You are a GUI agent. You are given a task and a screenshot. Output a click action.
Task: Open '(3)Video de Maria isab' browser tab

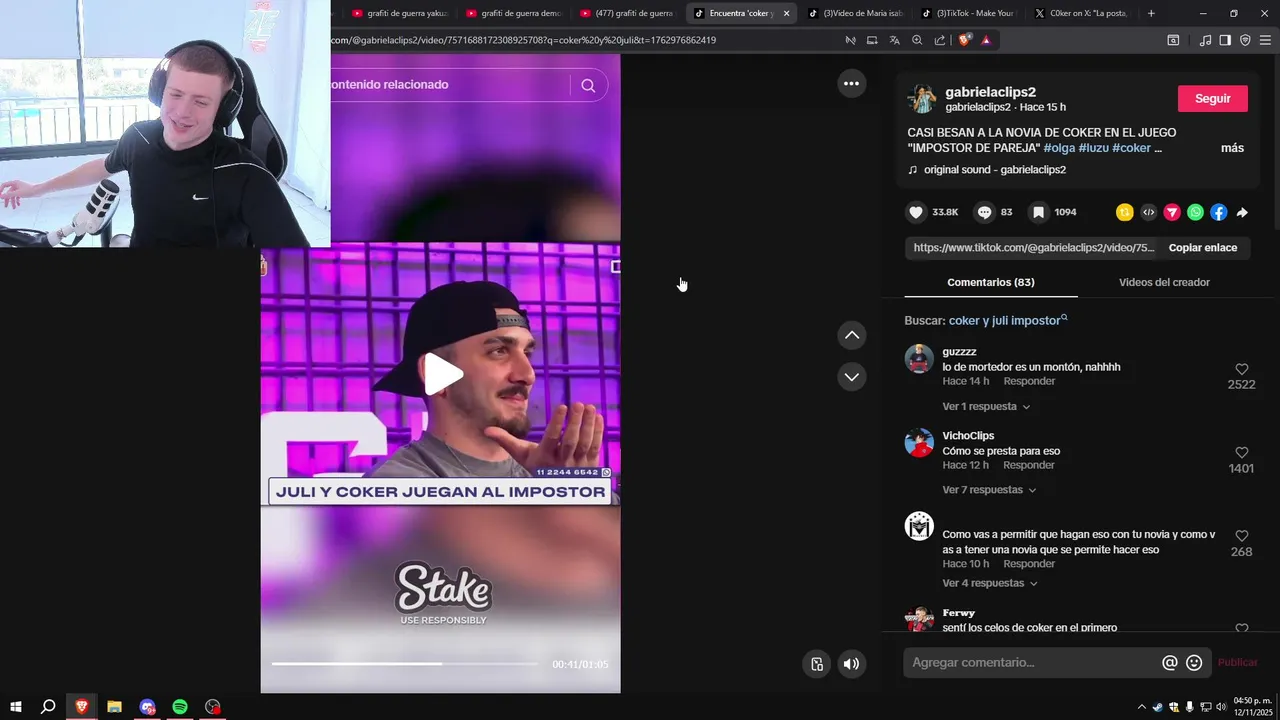click(855, 13)
